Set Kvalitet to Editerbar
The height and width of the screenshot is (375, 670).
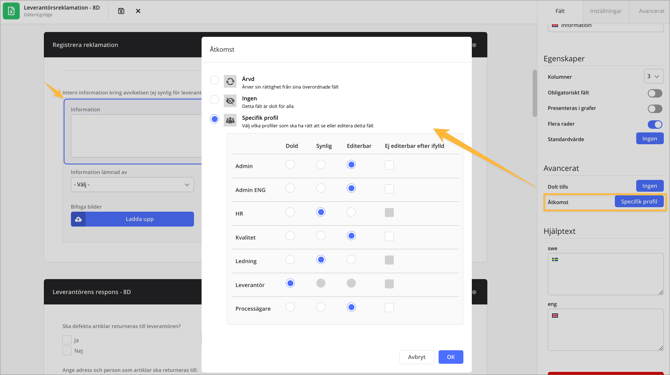tap(351, 236)
